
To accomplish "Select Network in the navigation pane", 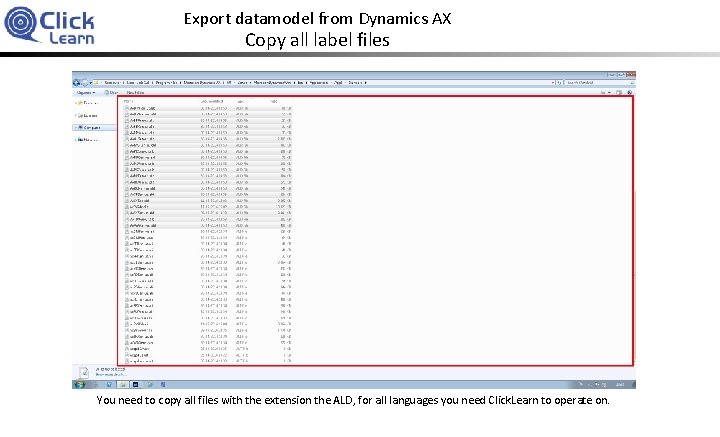I will (88, 140).
